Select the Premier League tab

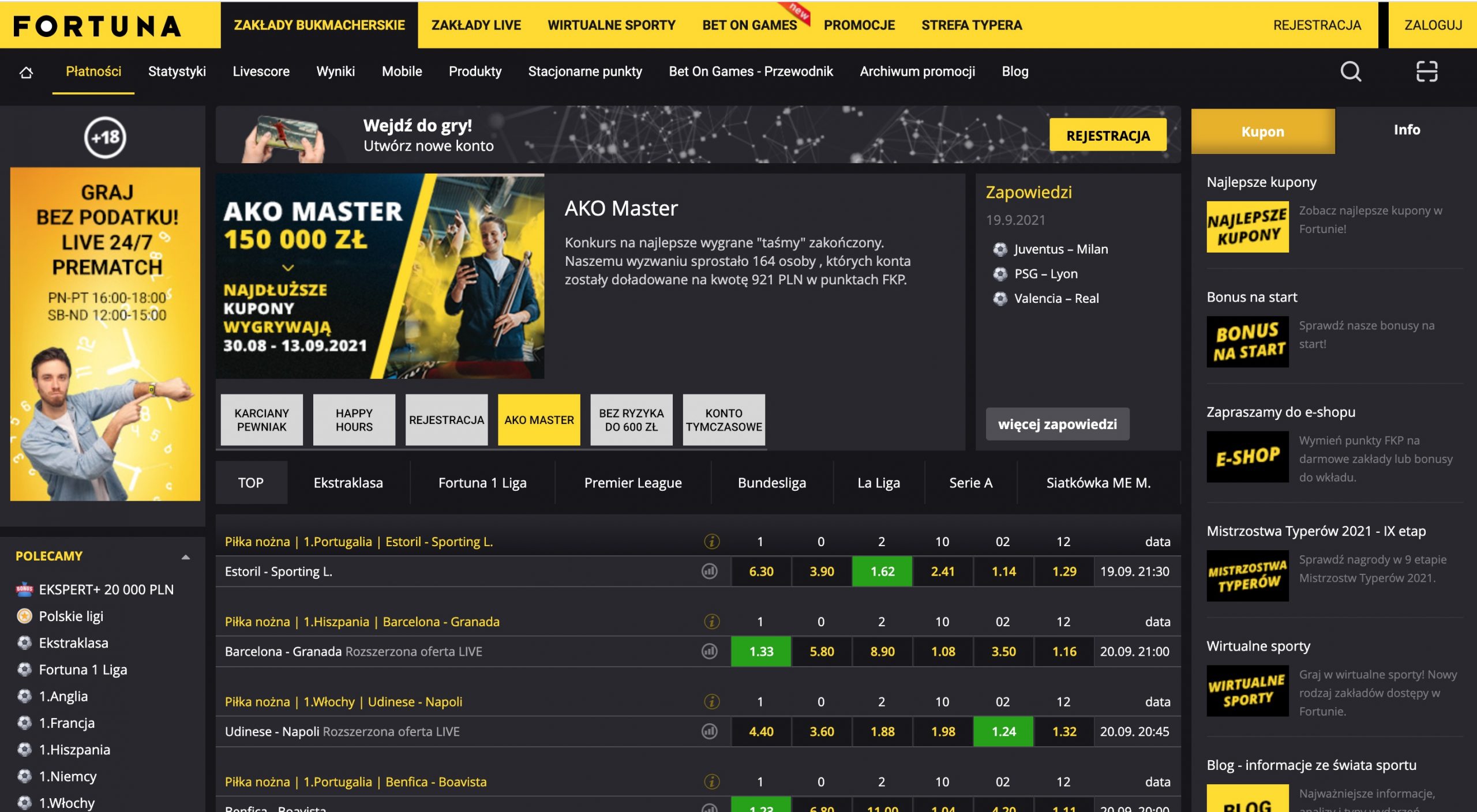(x=632, y=483)
